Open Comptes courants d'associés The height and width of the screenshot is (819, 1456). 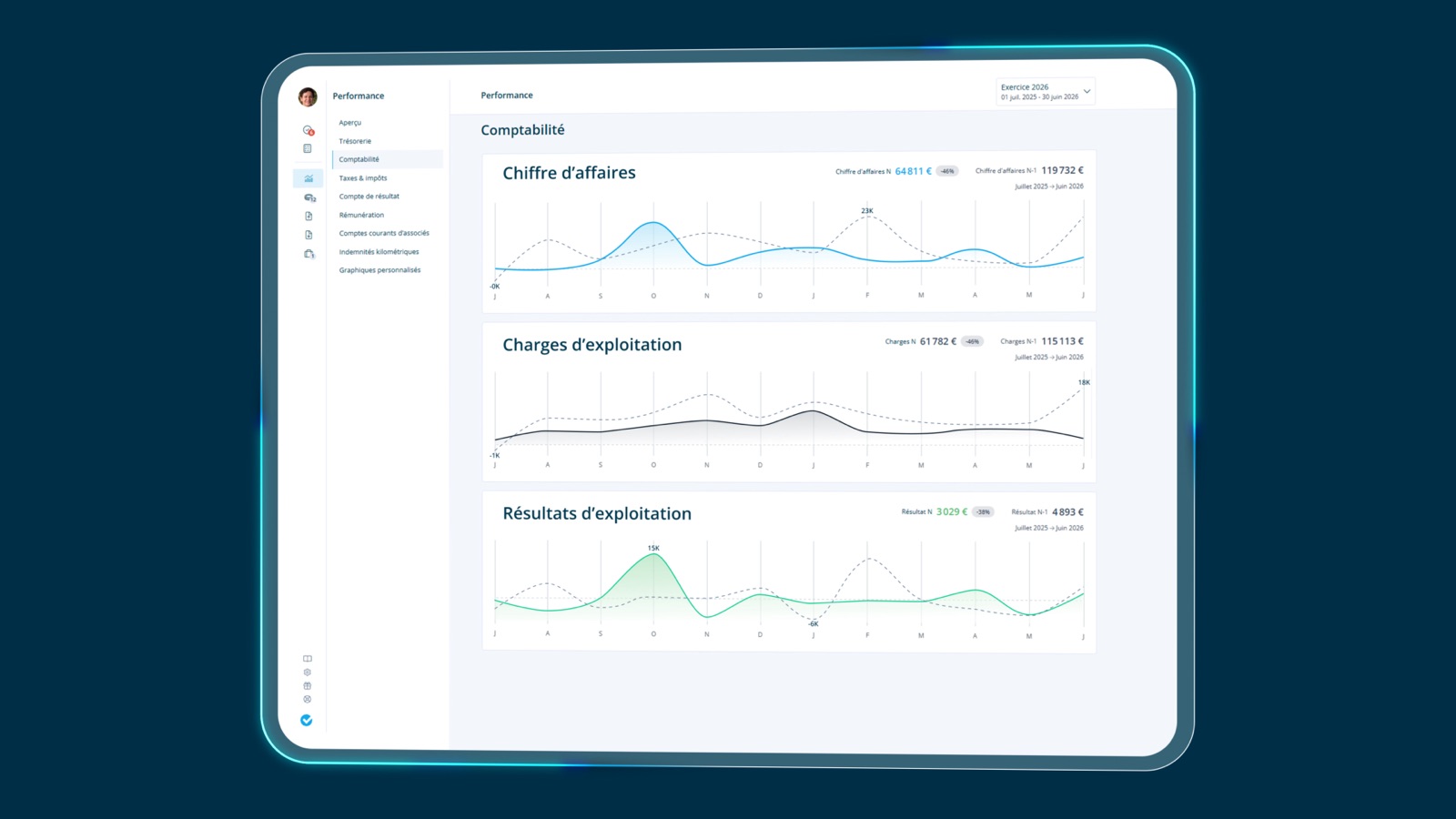[384, 233]
